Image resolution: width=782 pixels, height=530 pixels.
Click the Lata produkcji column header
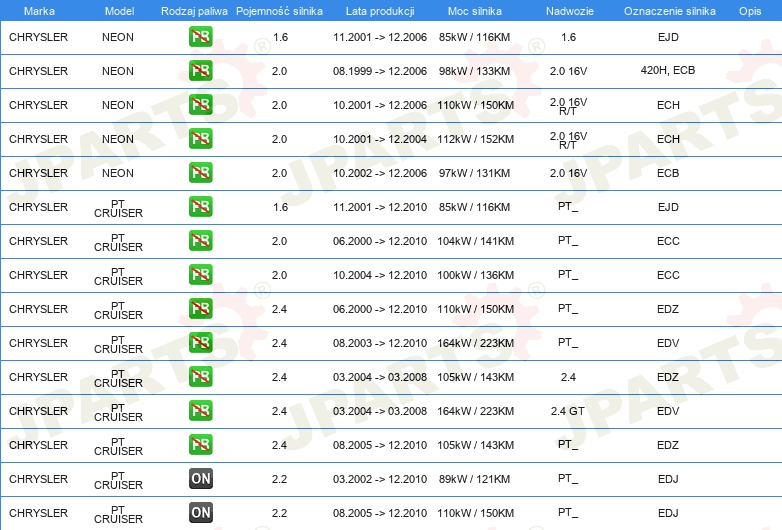(x=379, y=10)
